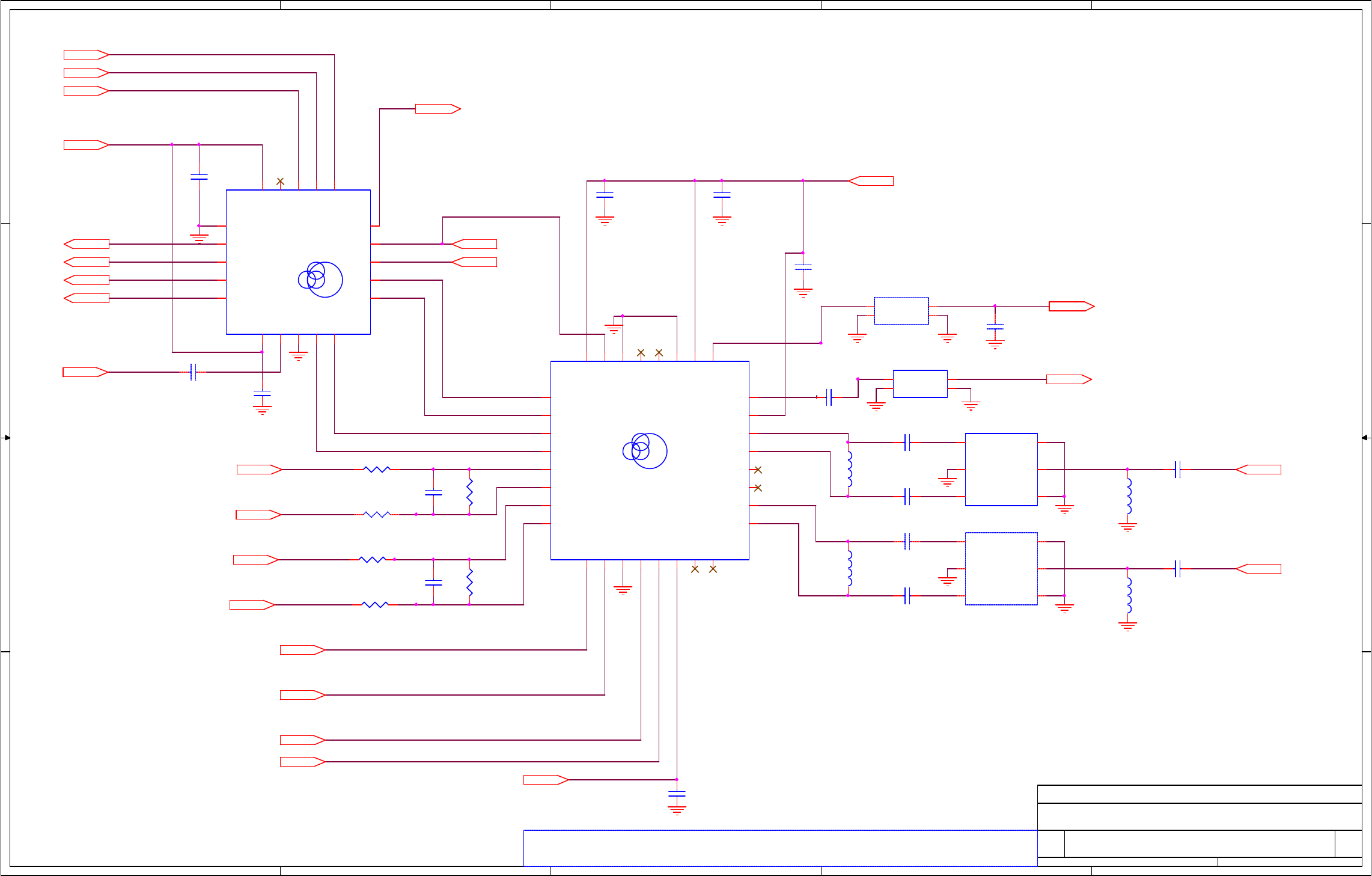This screenshot has width=1372, height=876.
Task: Click the ground symbol directly below the large IC
Action: coord(623,590)
